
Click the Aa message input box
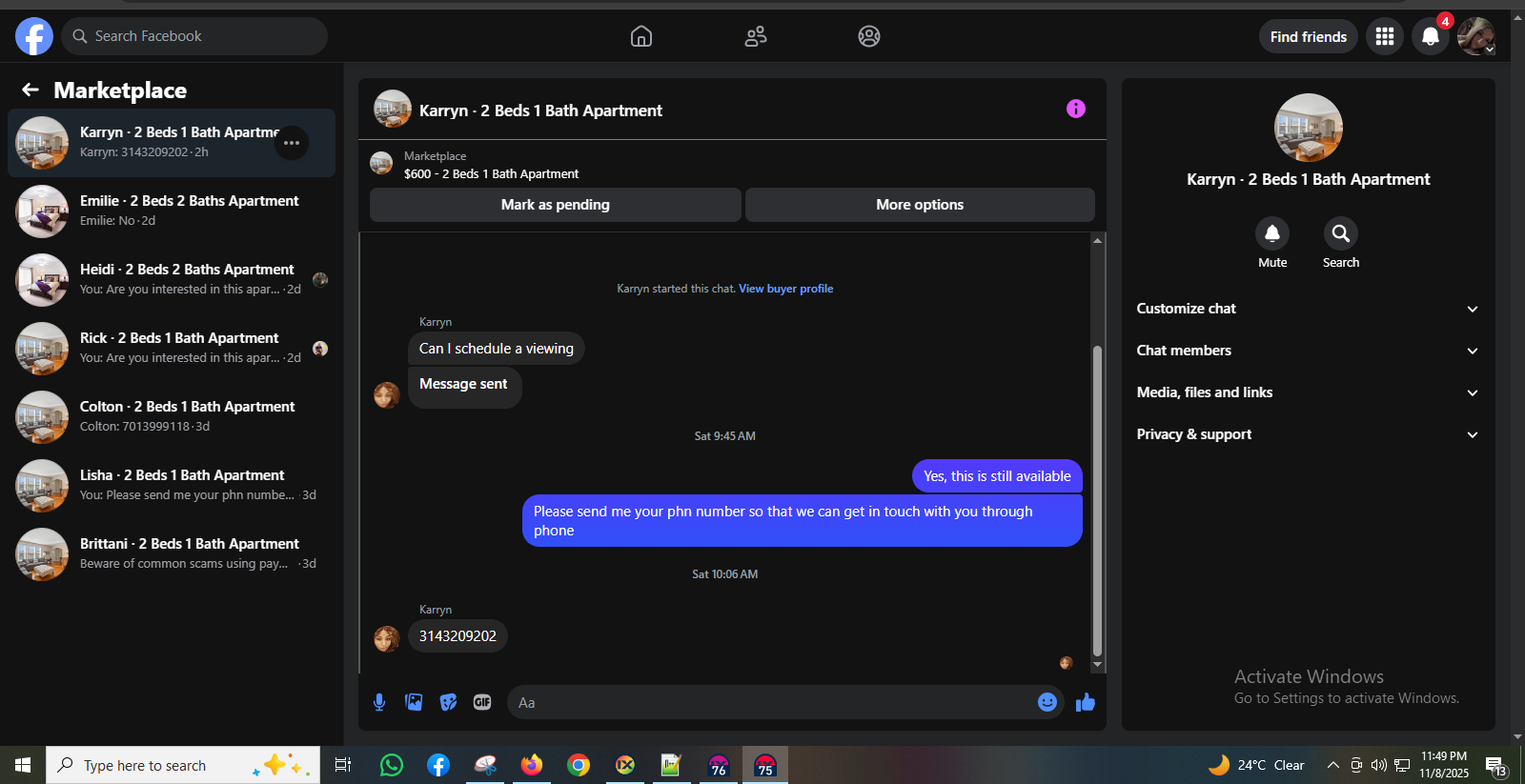click(x=772, y=702)
